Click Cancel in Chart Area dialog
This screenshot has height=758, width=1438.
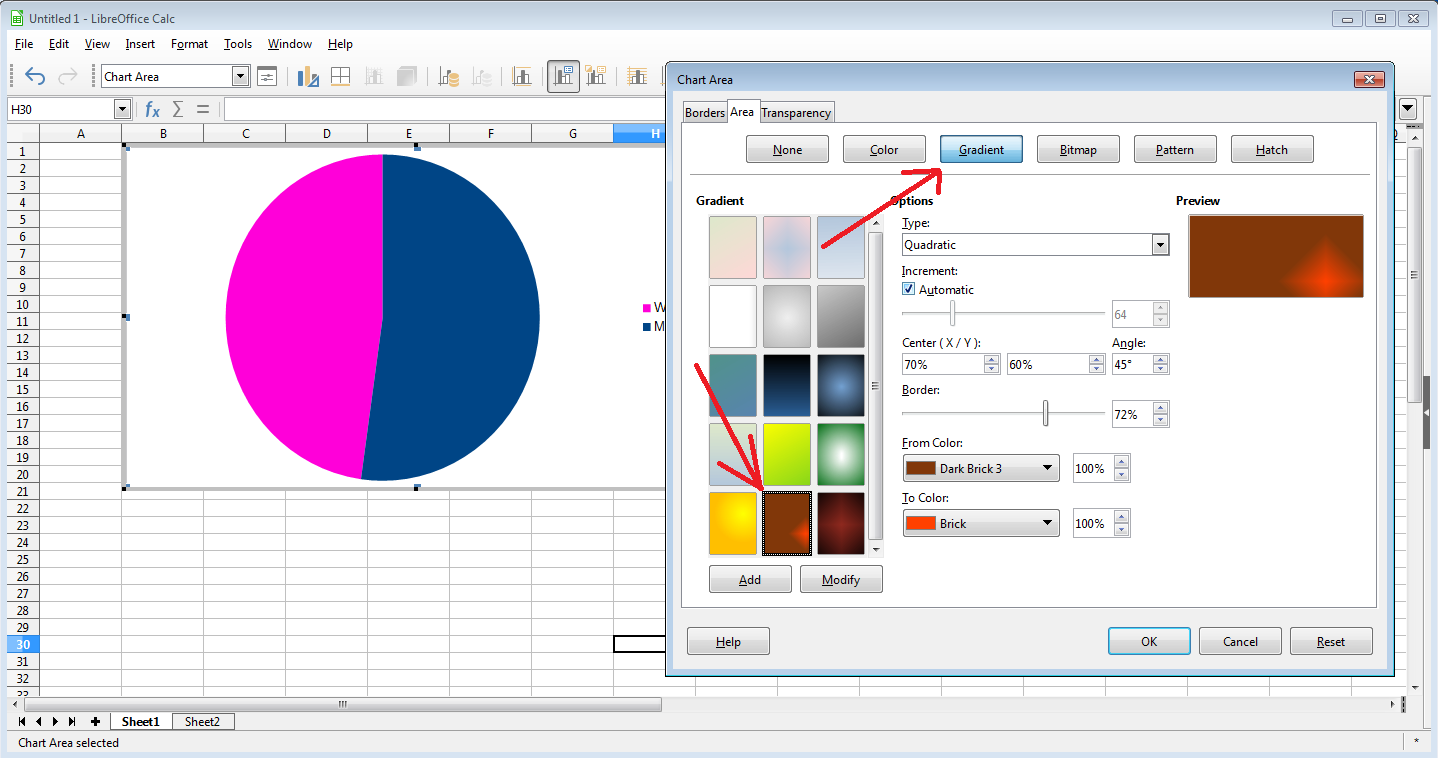point(1240,641)
